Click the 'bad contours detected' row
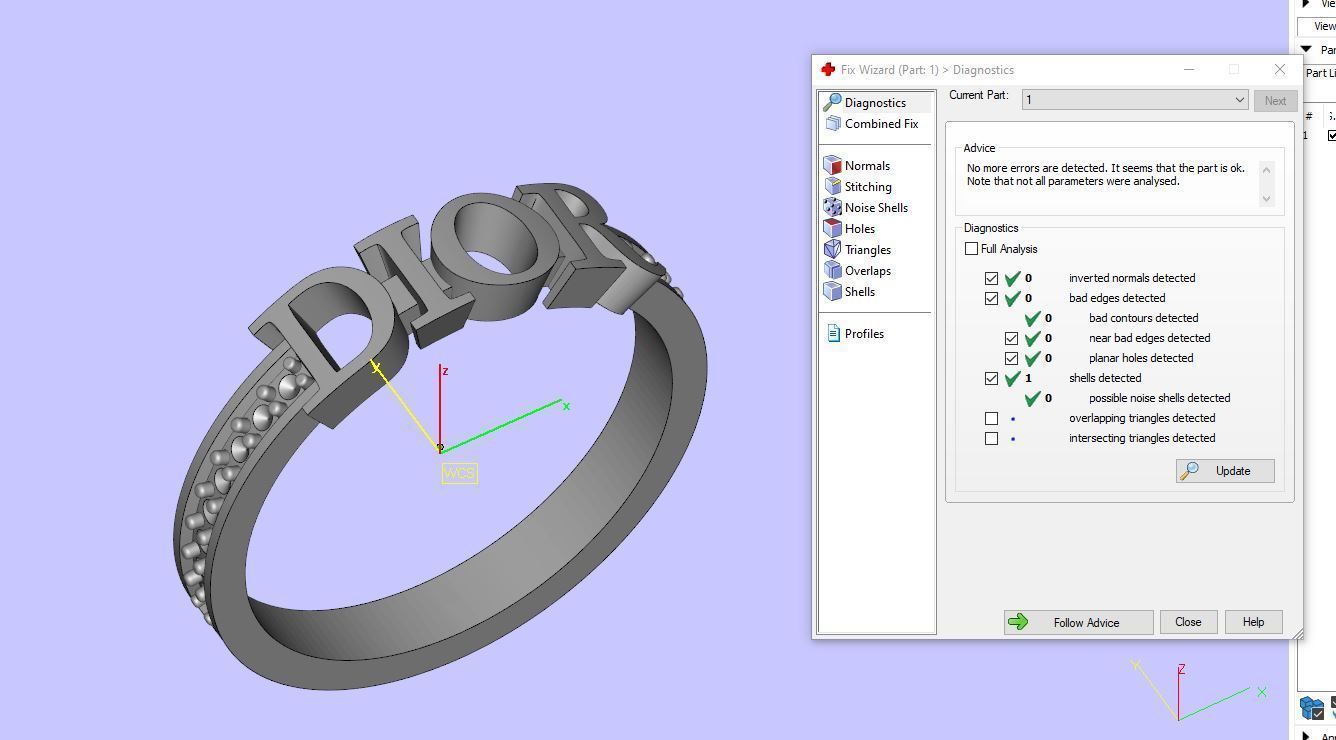Image resolution: width=1336 pixels, height=740 pixels. click(1113, 318)
